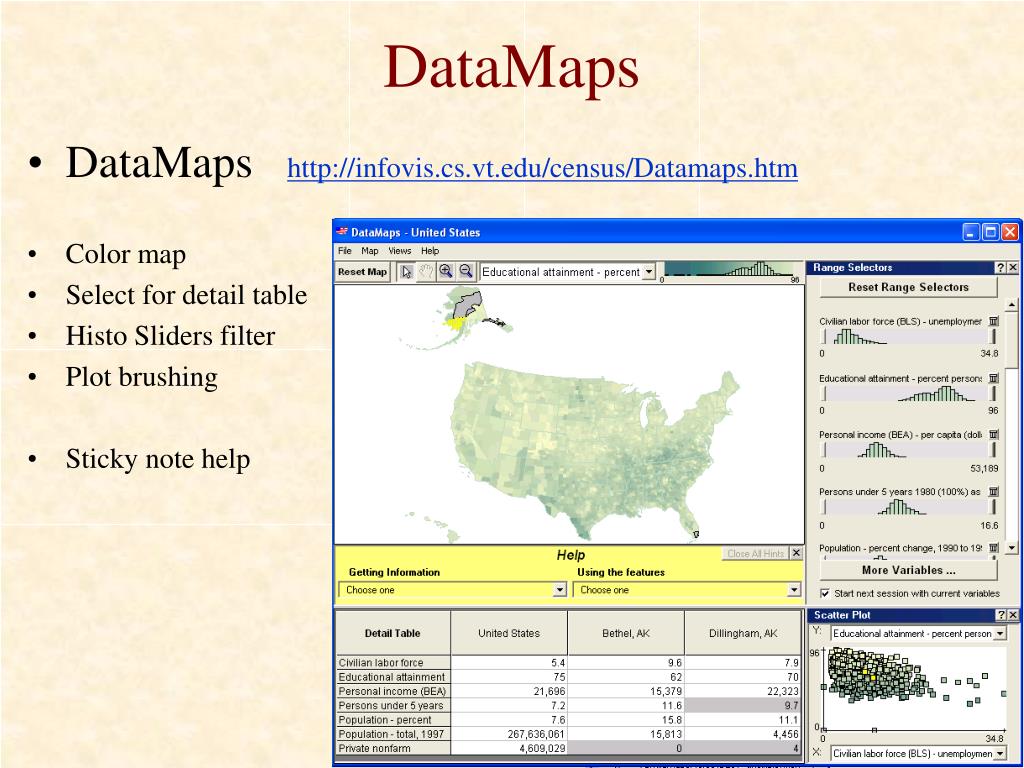The width and height of the screenshot is (1024, 768).
Task: Activate the zoom in magnifier tool
Action: (446, 272)
